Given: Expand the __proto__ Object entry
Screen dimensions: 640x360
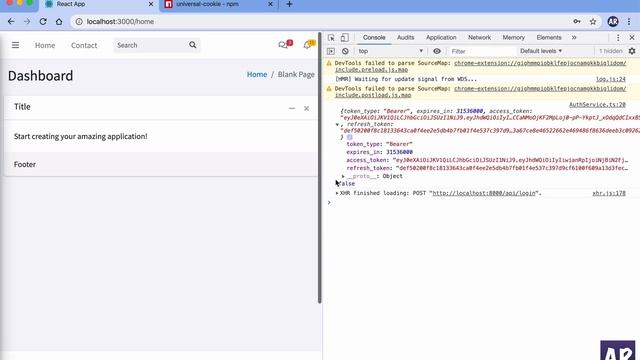Looking at the screenshot, I should pos(343,176).
